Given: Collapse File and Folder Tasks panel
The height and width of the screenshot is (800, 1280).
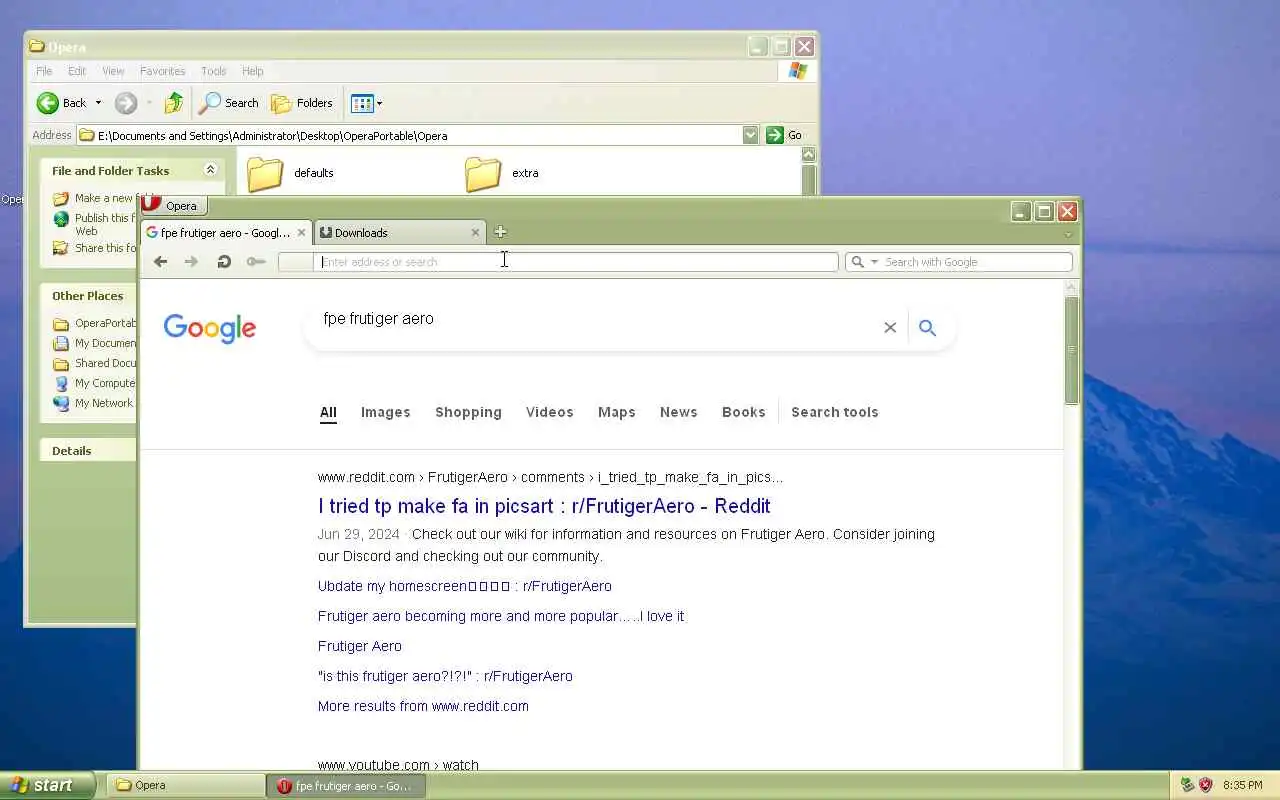Looking at the screenshot, I should coord(210,170).
